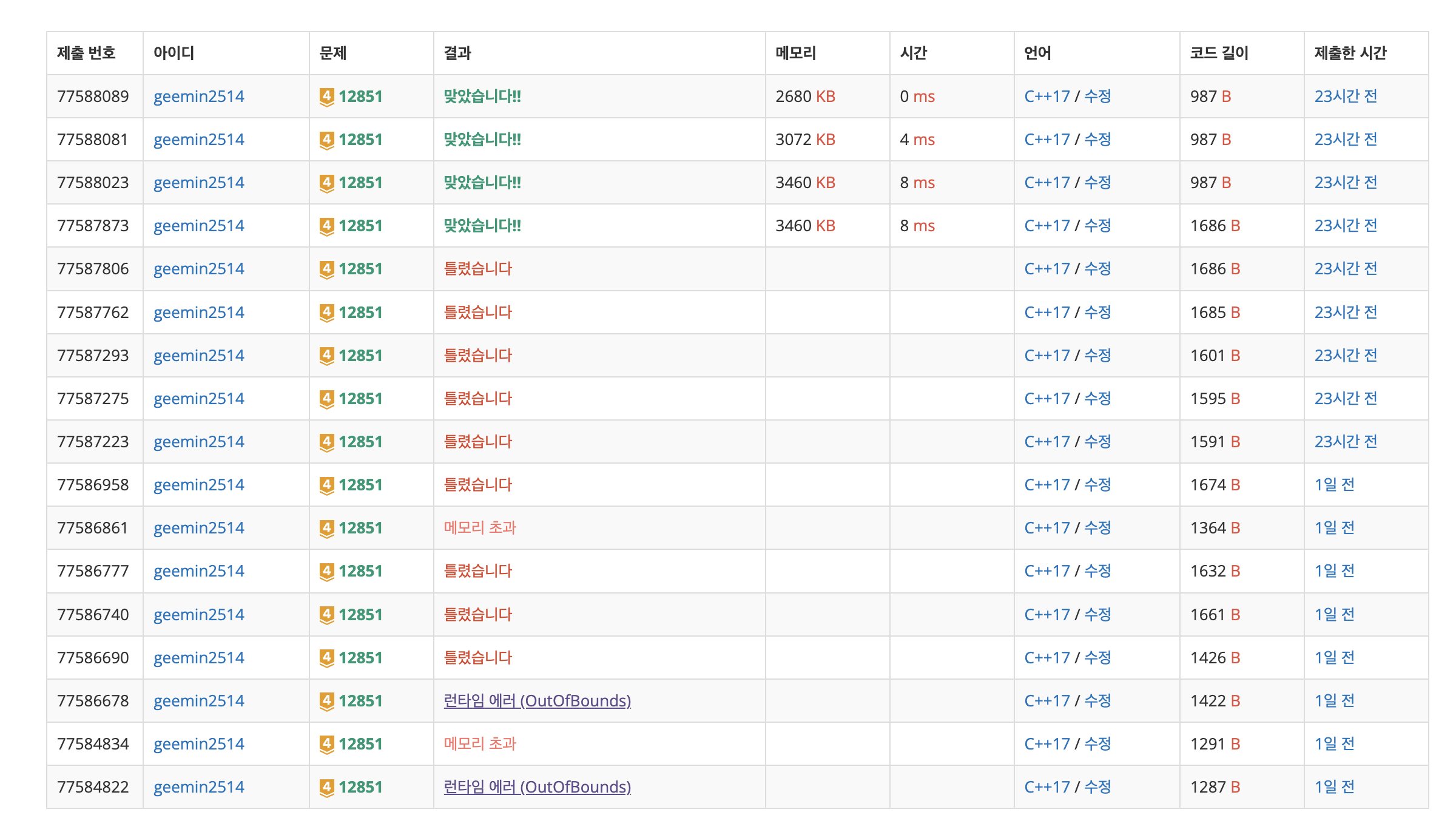The image size is (1456, 829).
Task: Click submission number 77587762 cell
Action: click(x=93, y=313)
